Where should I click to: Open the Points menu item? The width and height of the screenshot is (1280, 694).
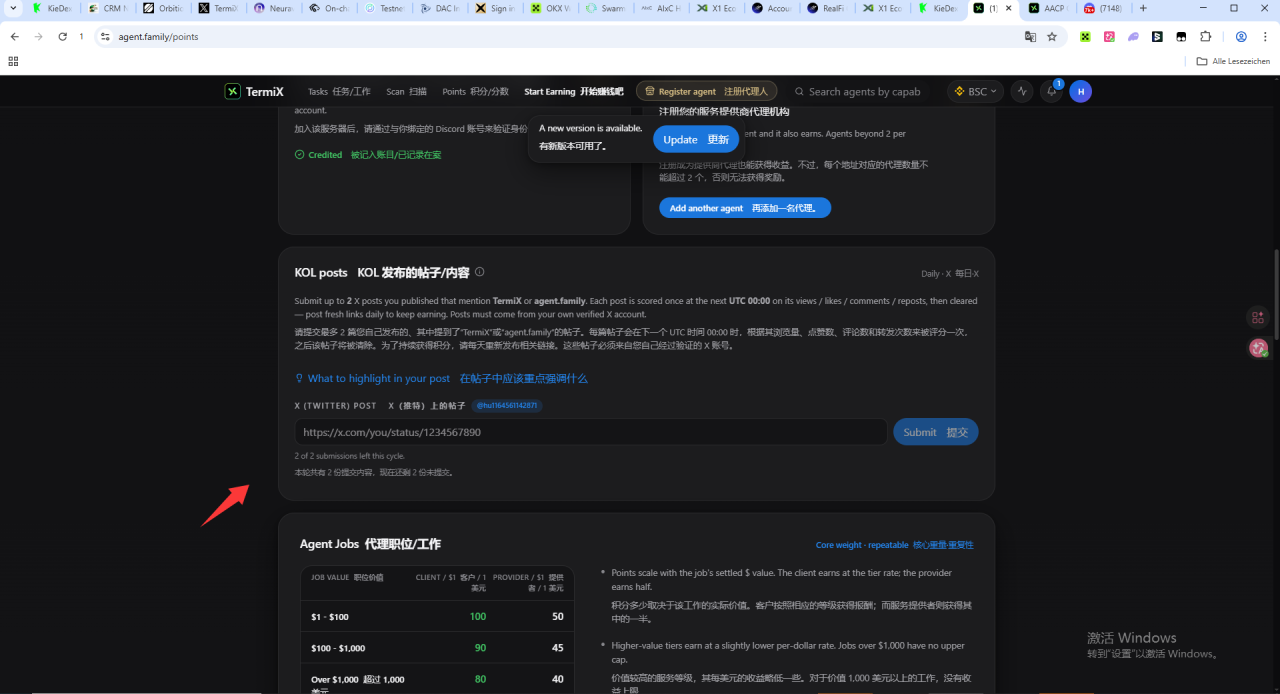tap(475, 91)
